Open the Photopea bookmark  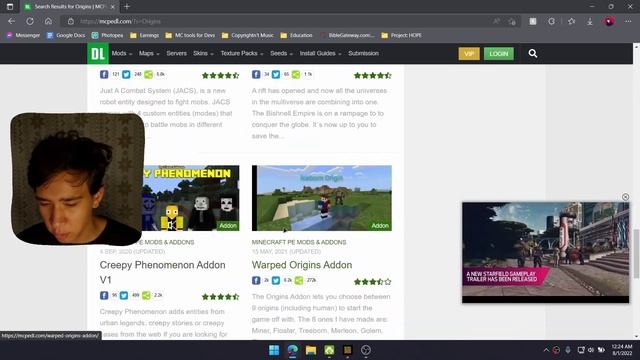pos(107,36)
